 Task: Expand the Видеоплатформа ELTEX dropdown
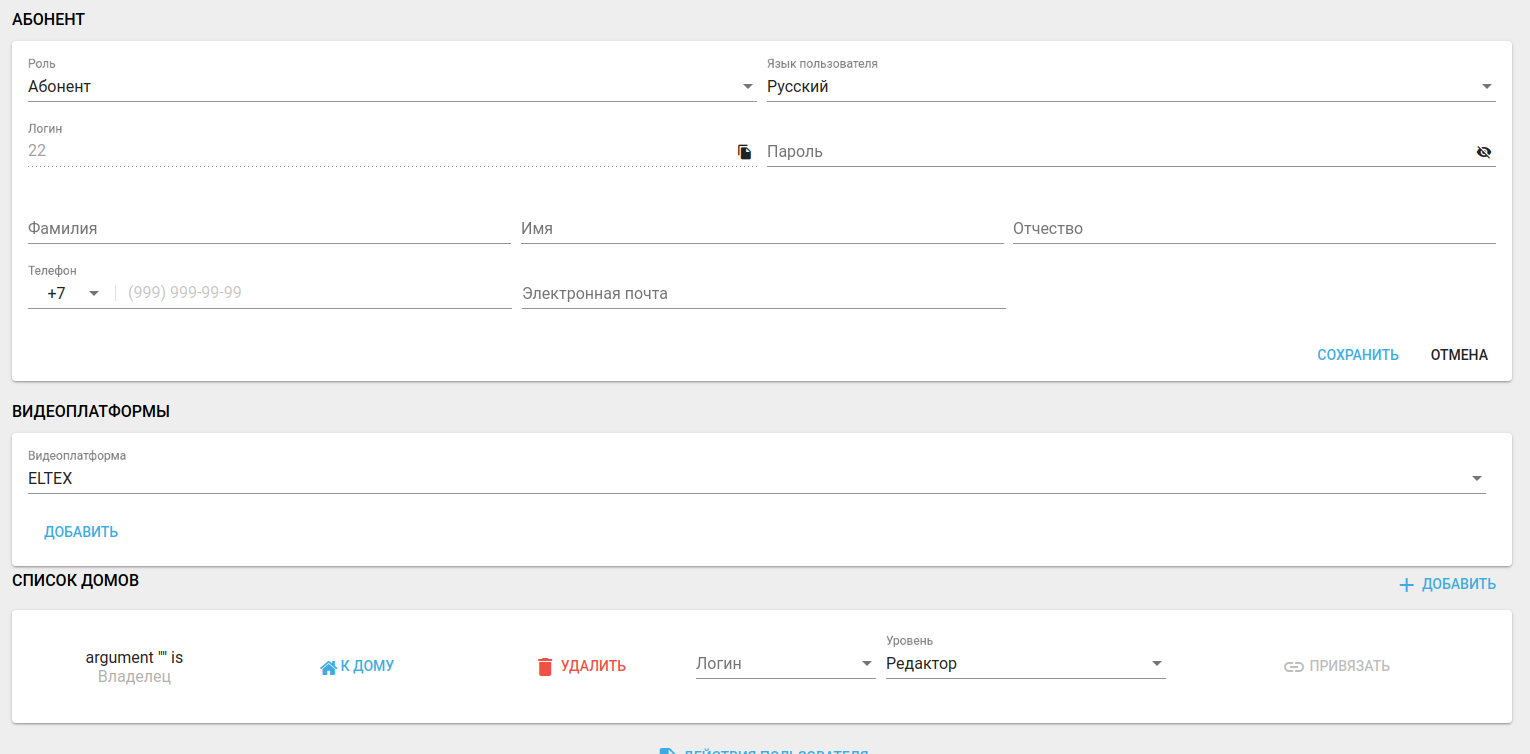point(756,479)
